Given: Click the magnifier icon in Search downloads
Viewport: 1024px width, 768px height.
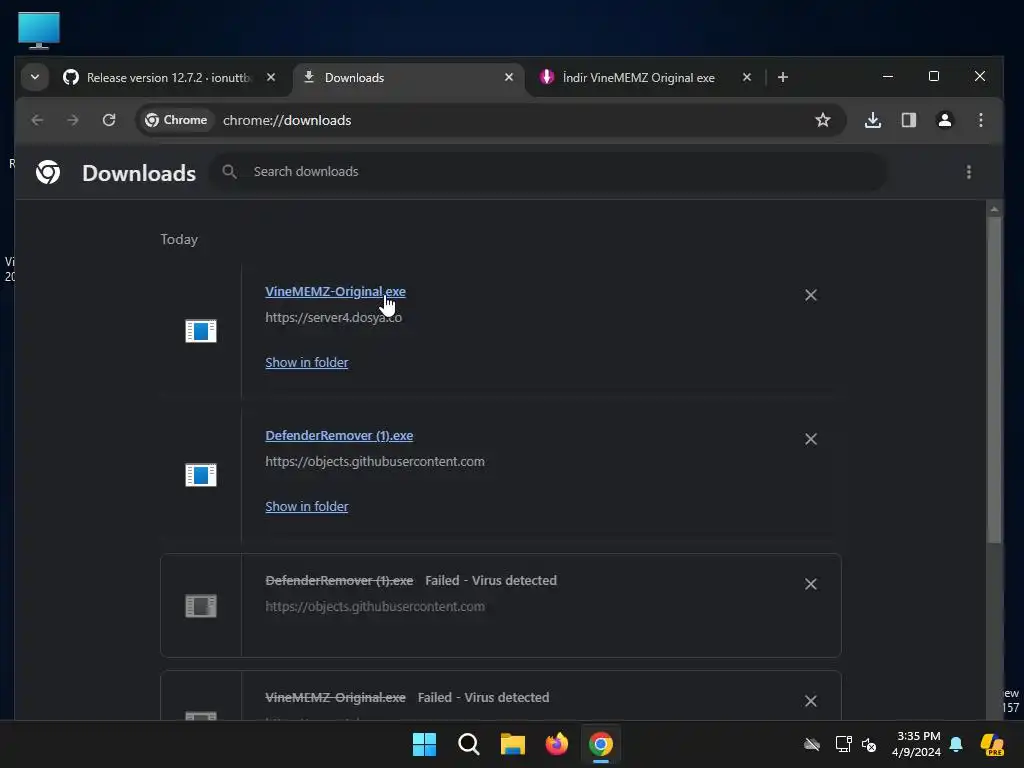Looking at the screenshot, I should tap(229, 172).
